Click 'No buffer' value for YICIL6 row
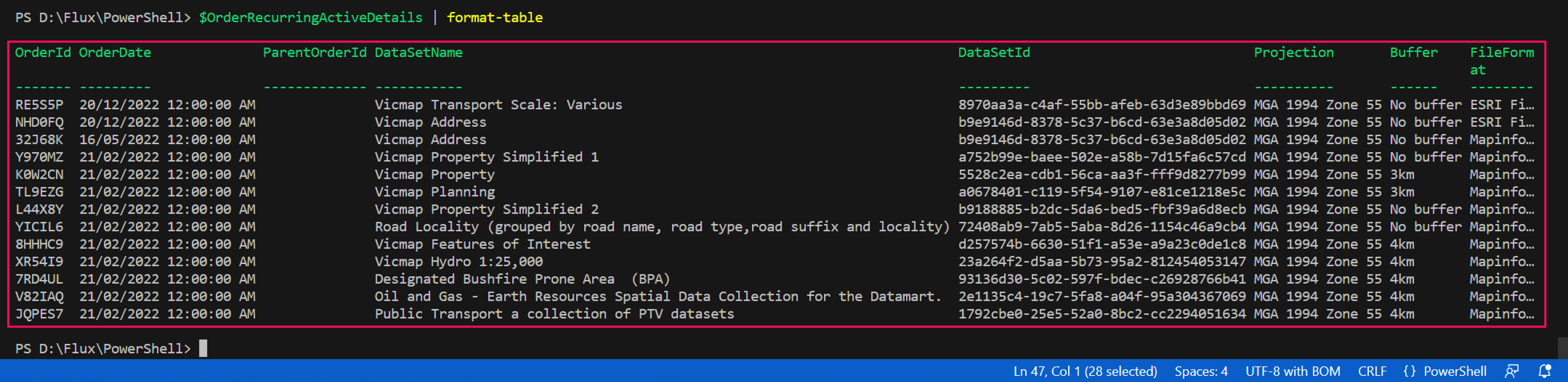 (1426, 227)
